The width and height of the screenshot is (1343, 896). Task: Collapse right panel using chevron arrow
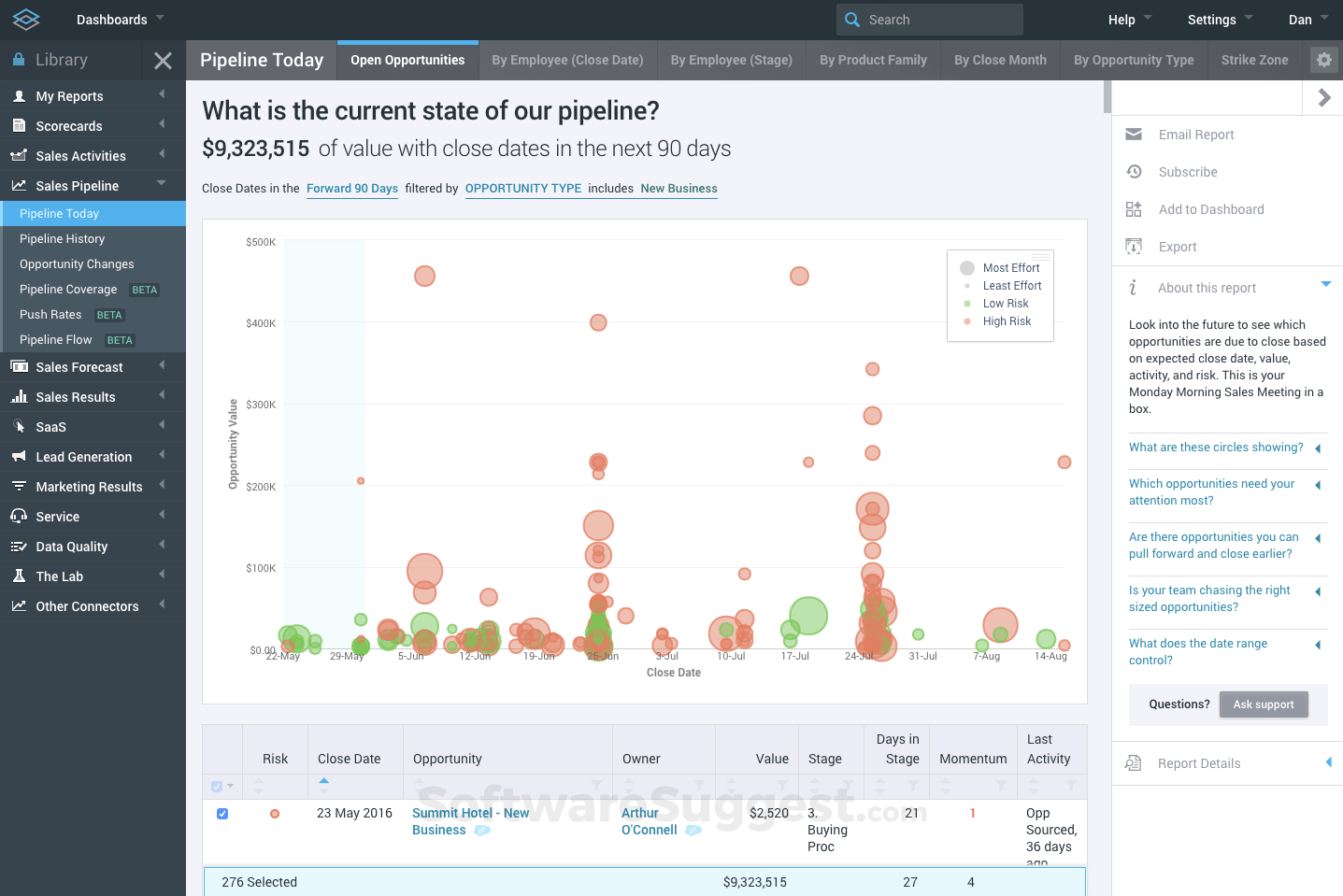1323,97
